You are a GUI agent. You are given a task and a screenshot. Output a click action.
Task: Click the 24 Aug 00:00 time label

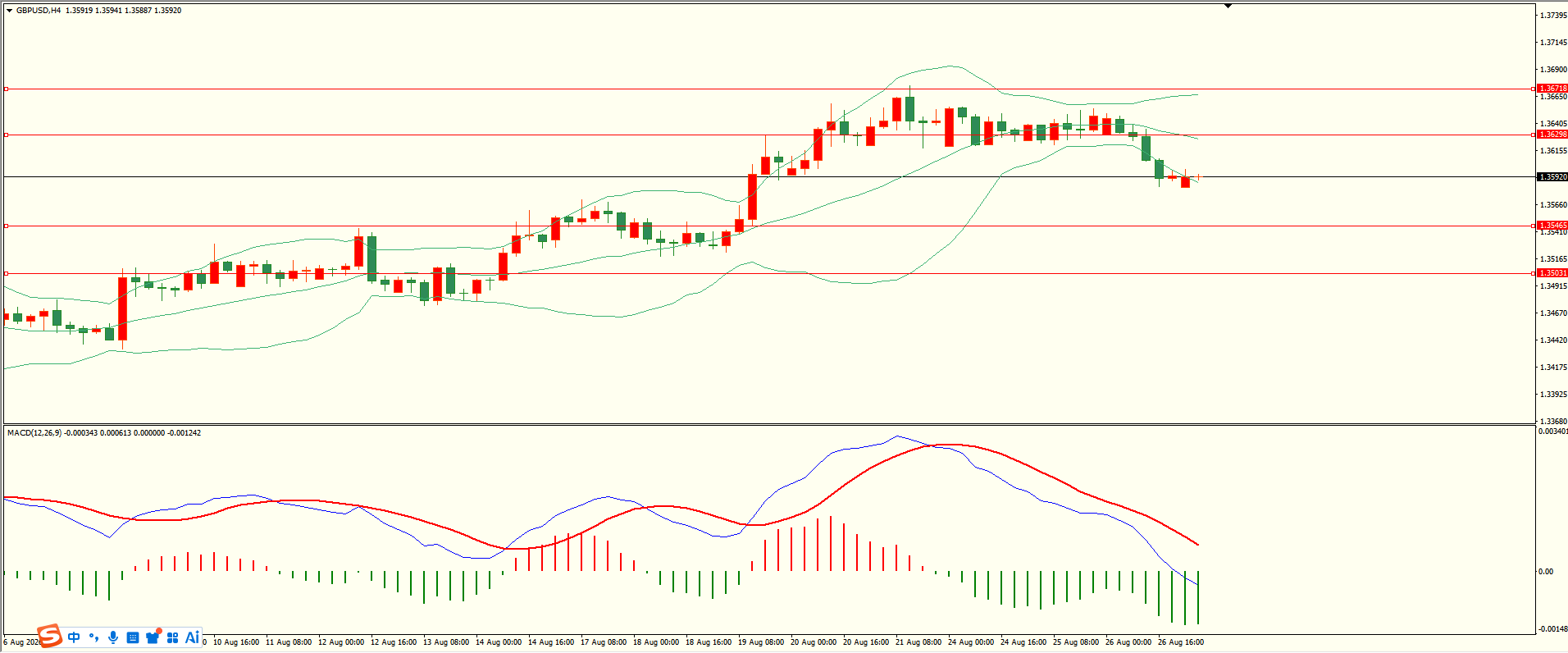click(x=971, y=642)
